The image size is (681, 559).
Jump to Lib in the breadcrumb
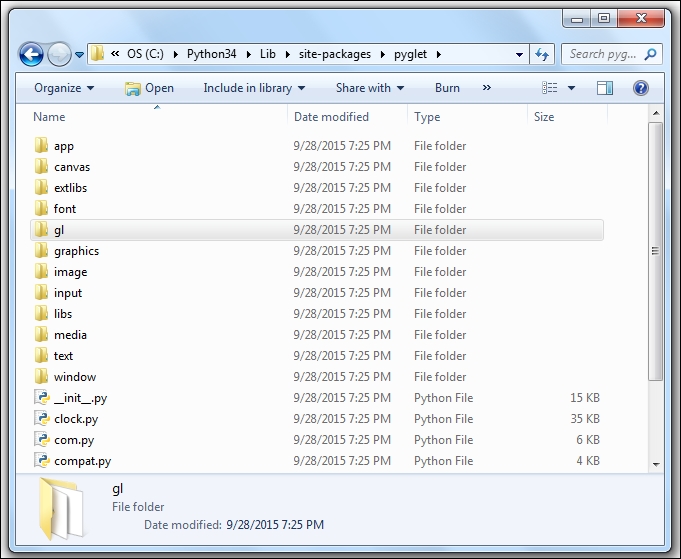tap(268, 54)
